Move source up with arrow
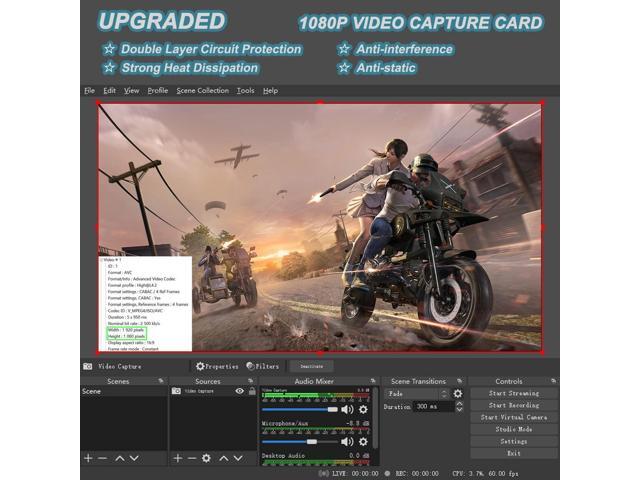The image size is (640, 480). (224, 458)
